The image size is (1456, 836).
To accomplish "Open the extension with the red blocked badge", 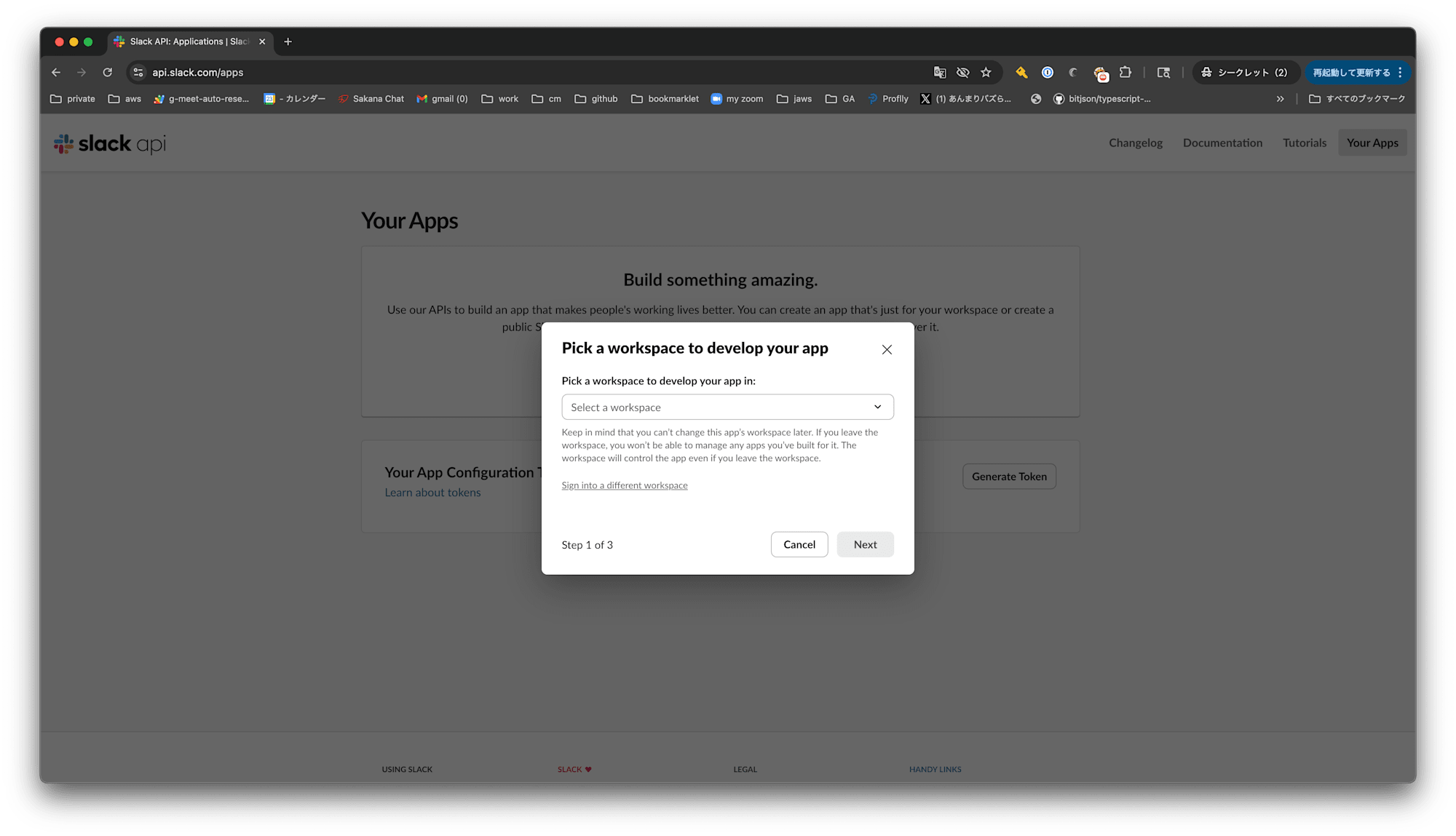I will pos(1100,73).
